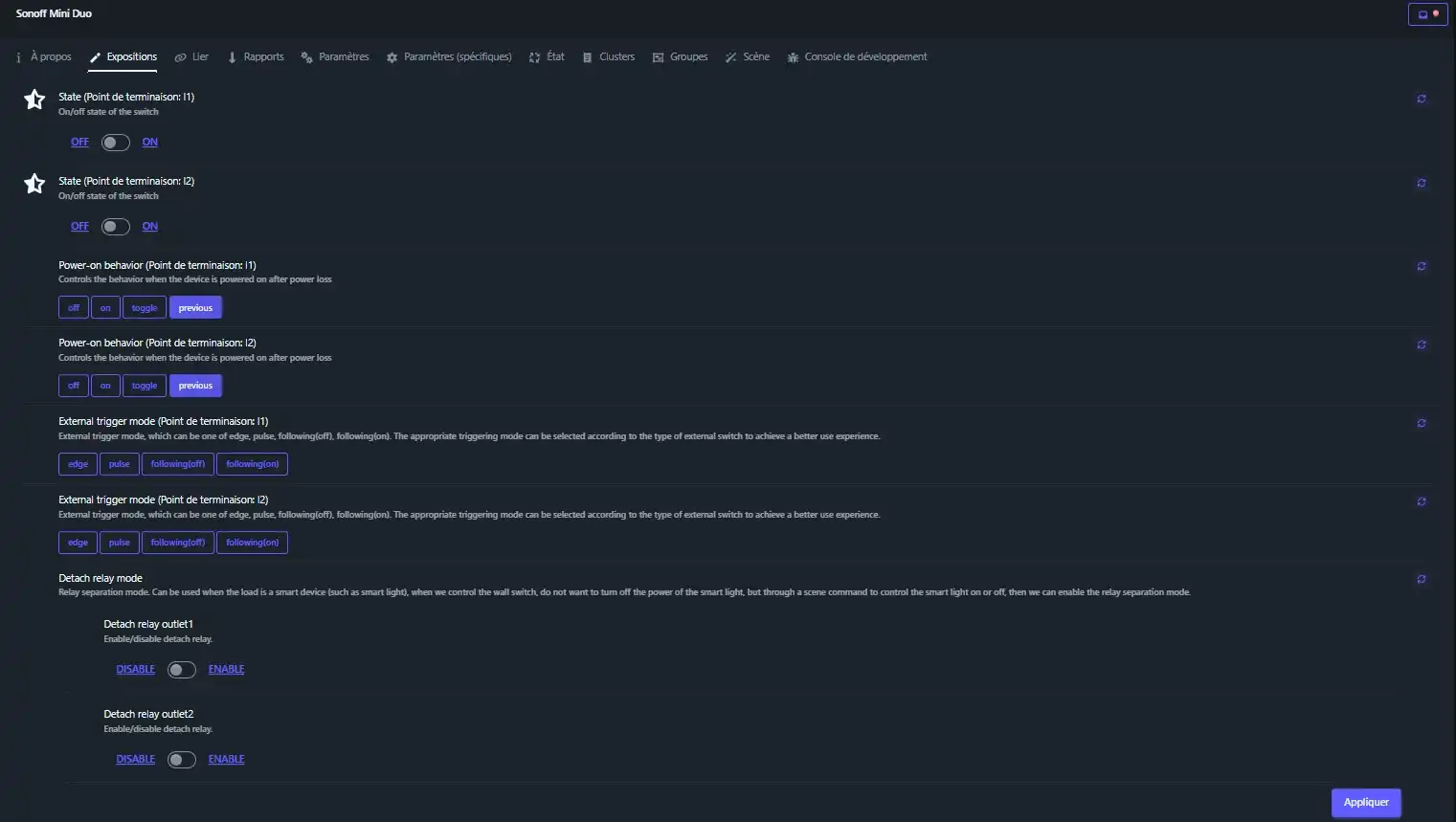This screenshot has height=822, width=1456.
Task: Toggle the State l2 switch
Action: coord(116,227)
